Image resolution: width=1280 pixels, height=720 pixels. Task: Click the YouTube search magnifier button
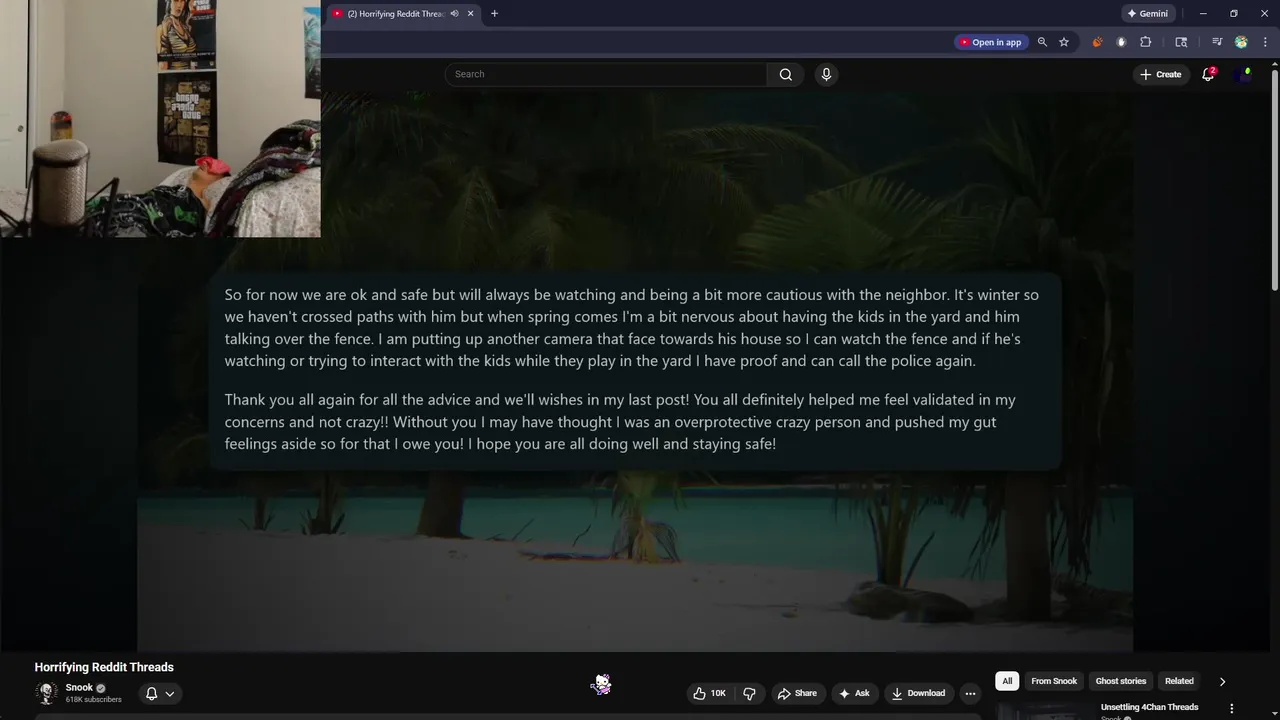[x=785, y=74]
